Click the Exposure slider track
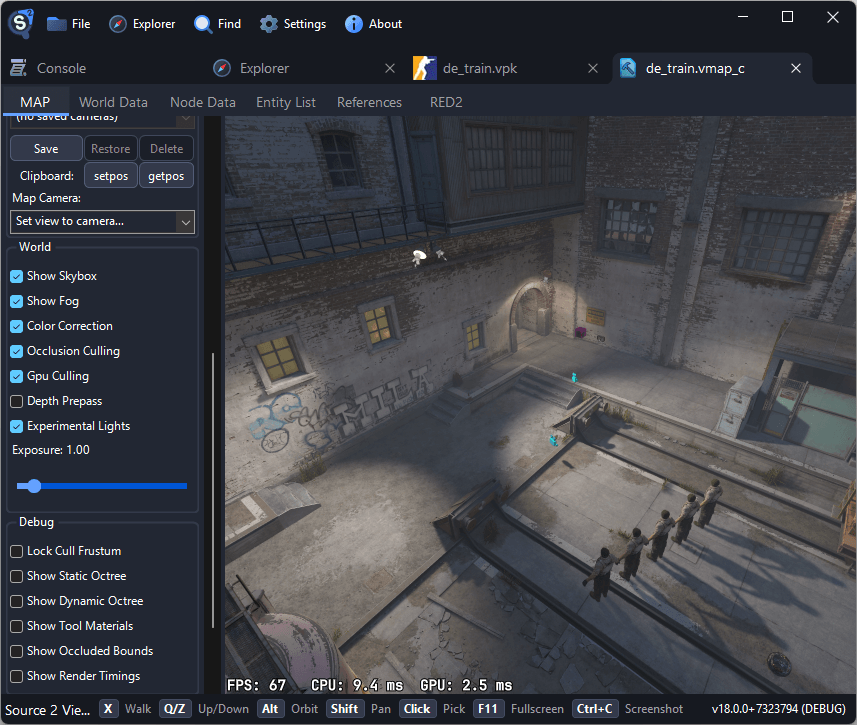The height and width of the screenshot is (725, 857). pyautogui.click(x=110, y=486)
